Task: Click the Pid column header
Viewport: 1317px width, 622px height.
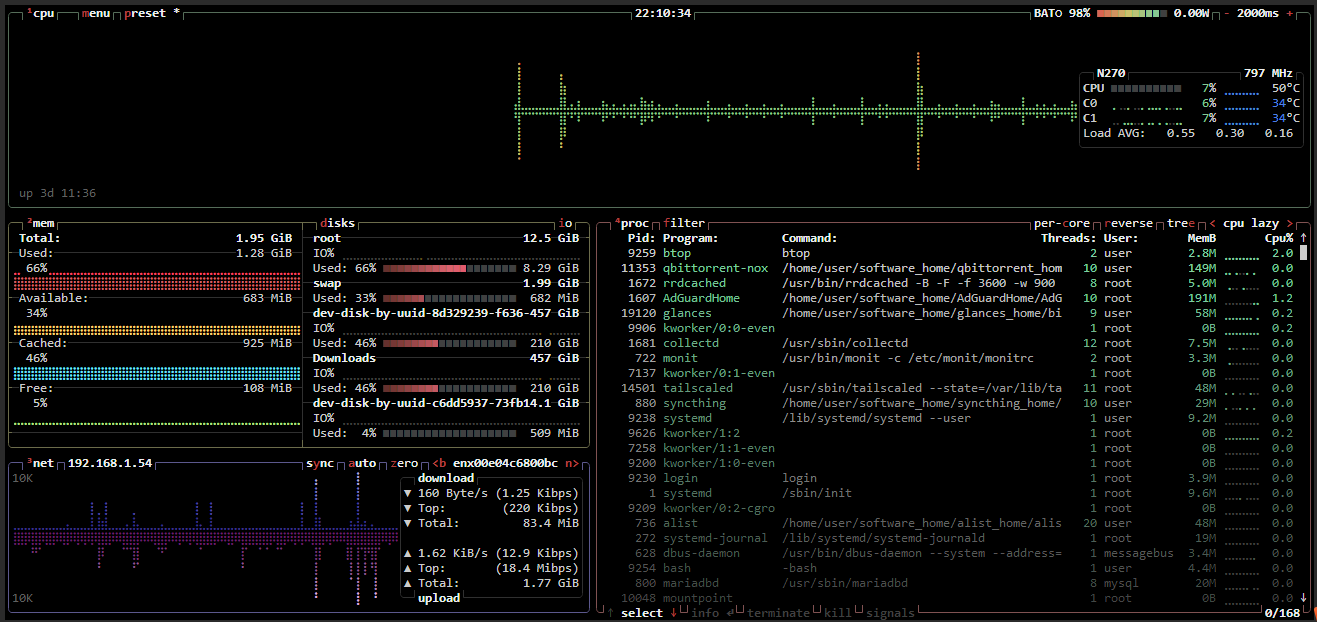Action: (641, 238)
